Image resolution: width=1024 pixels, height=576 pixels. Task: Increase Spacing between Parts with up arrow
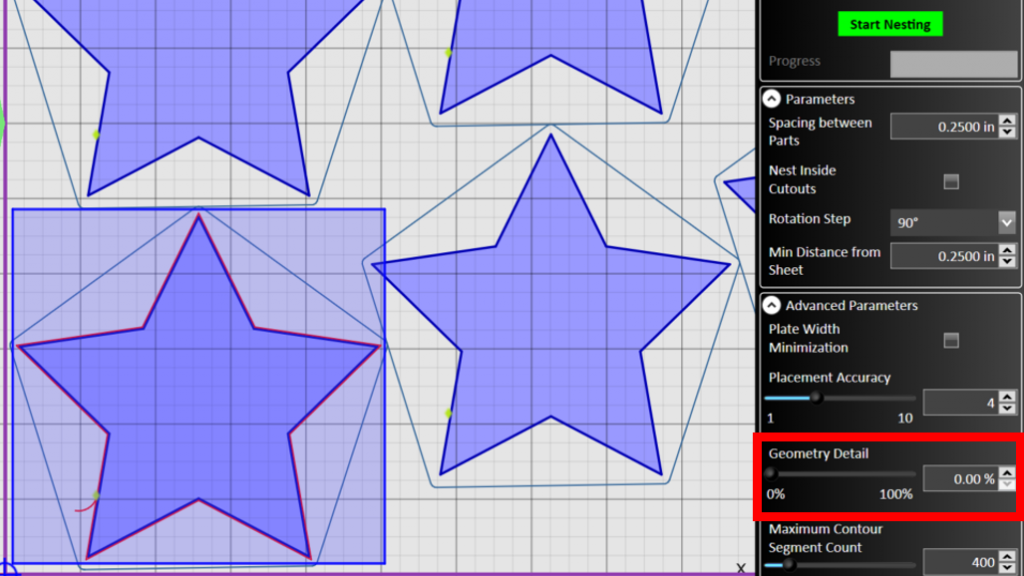pyautogui.click(x=1007, y=121)
